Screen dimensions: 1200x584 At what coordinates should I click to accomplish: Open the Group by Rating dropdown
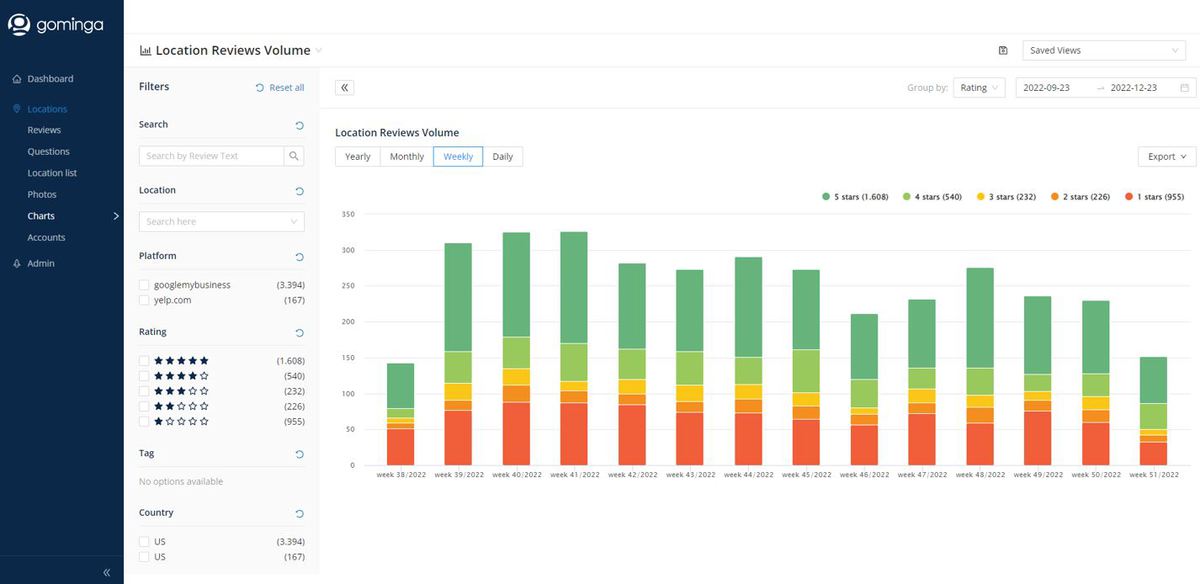click(978, 88)
